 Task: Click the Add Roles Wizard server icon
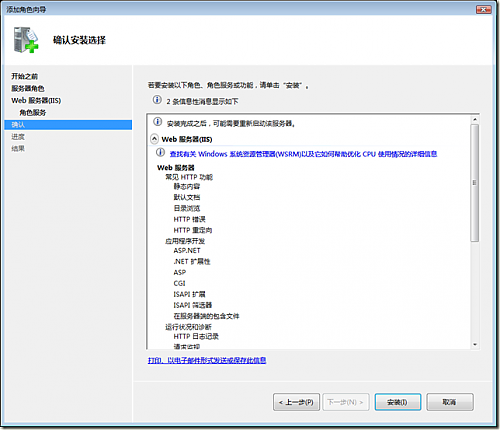(x=26, y=40)
